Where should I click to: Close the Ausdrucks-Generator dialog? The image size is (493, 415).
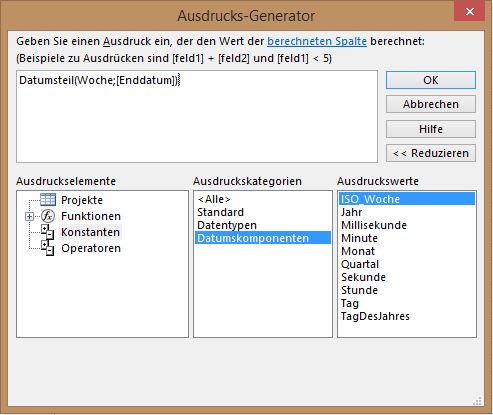click(470, 11)
